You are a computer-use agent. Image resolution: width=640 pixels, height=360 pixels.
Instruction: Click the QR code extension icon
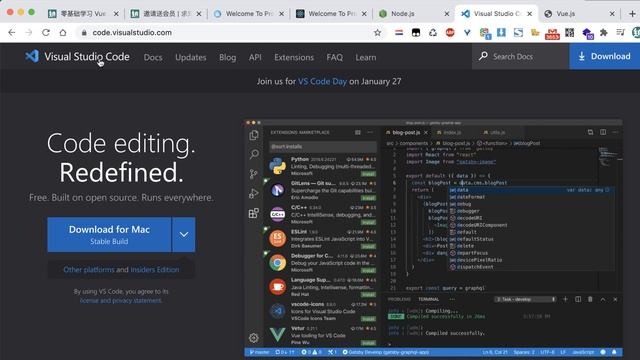(569, 33)
